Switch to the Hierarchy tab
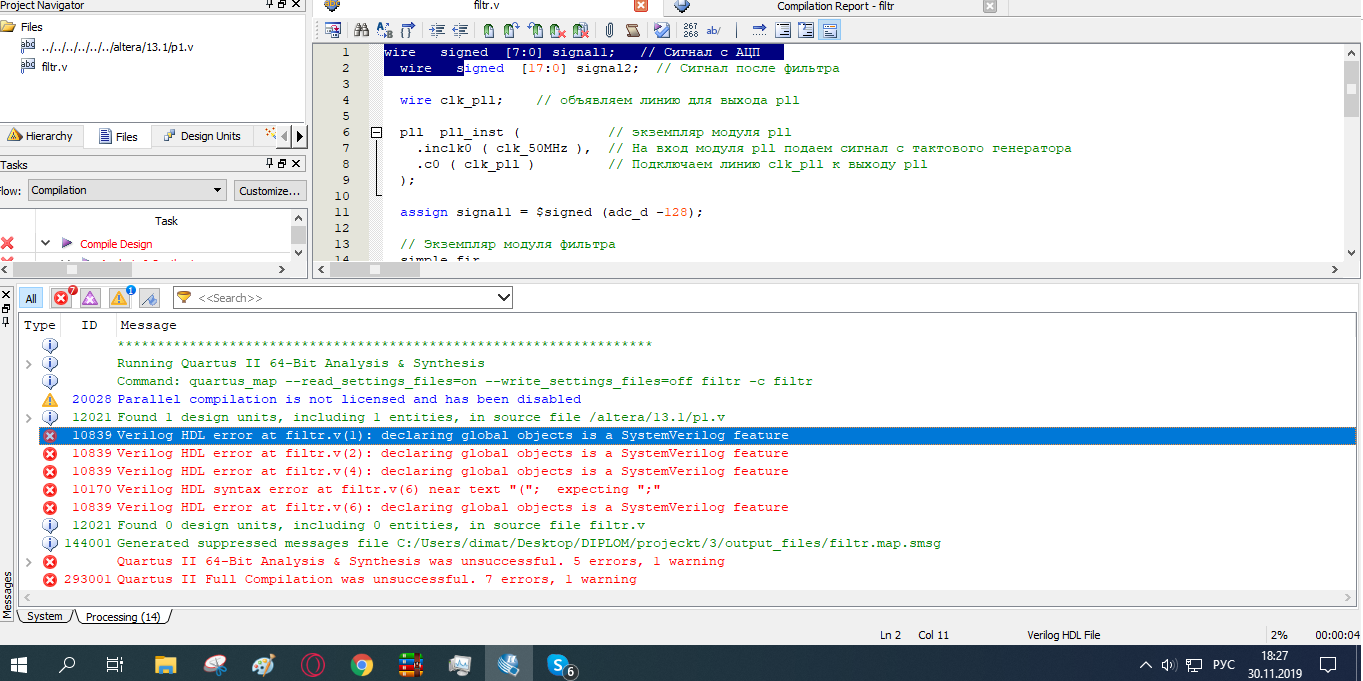Screen dimensions: 1363x681 (x=39, y=136)
